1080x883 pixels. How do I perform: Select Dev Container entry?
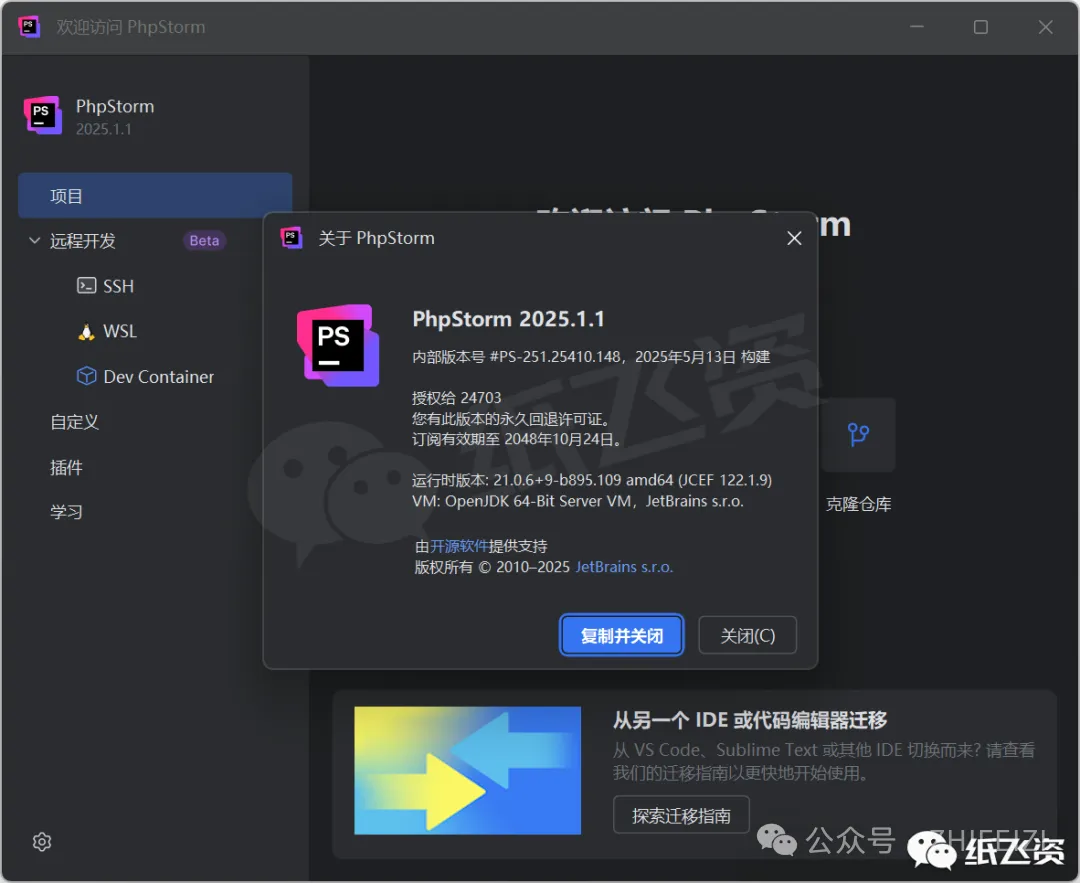[x=158, y=377]
